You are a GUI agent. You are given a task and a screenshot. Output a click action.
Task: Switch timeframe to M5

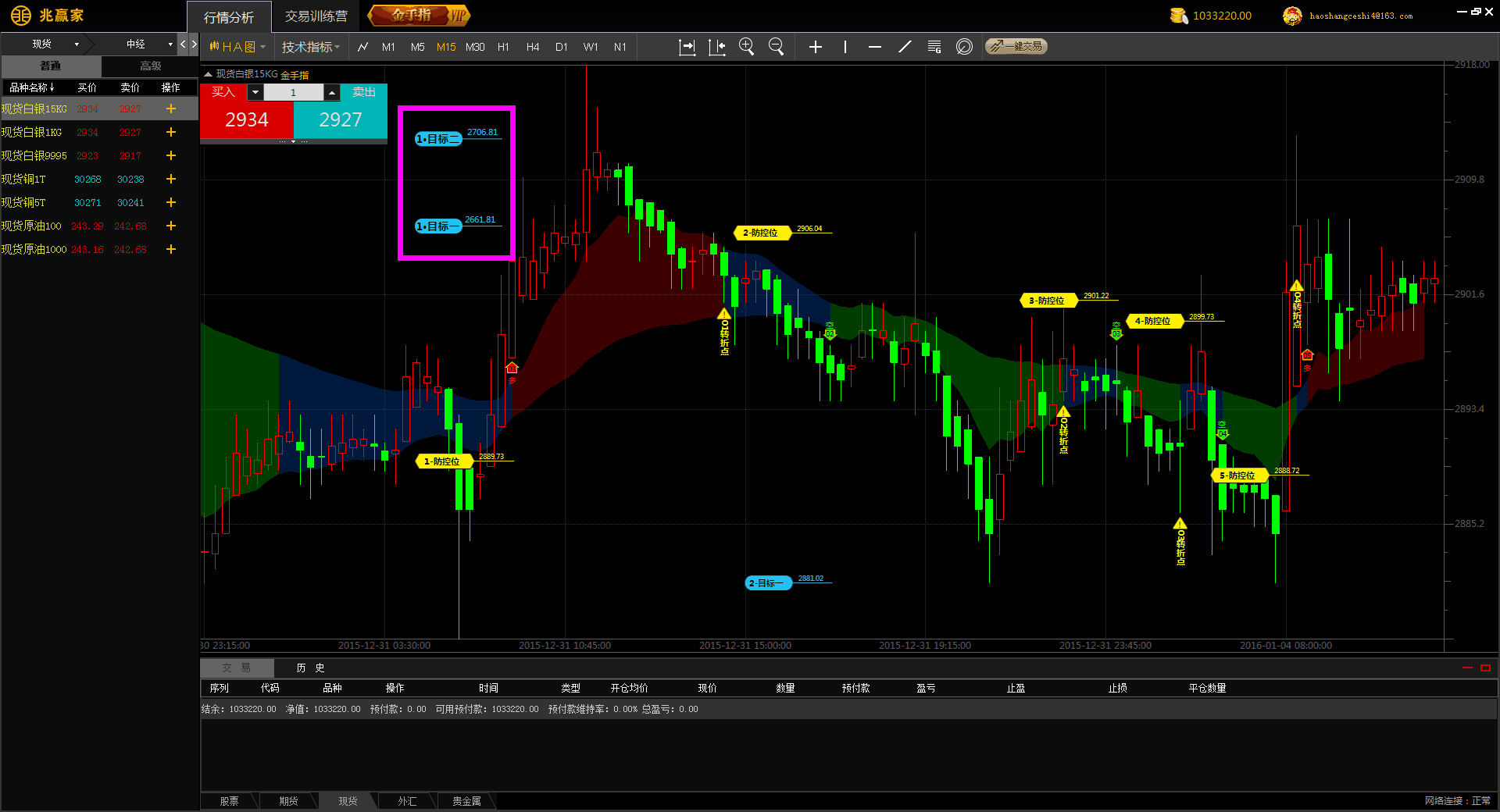click(x=417, y=47)
